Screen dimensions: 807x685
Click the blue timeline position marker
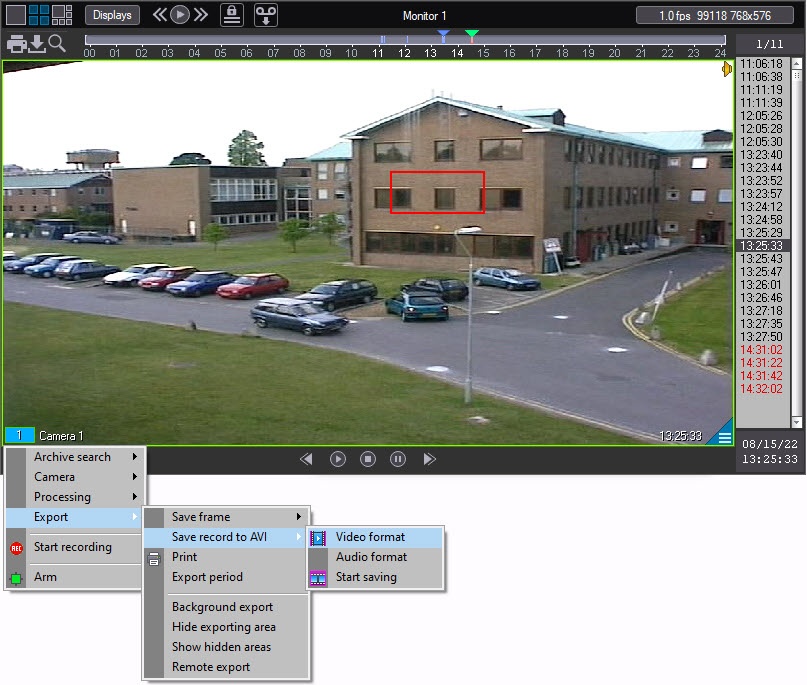(443, 35)
